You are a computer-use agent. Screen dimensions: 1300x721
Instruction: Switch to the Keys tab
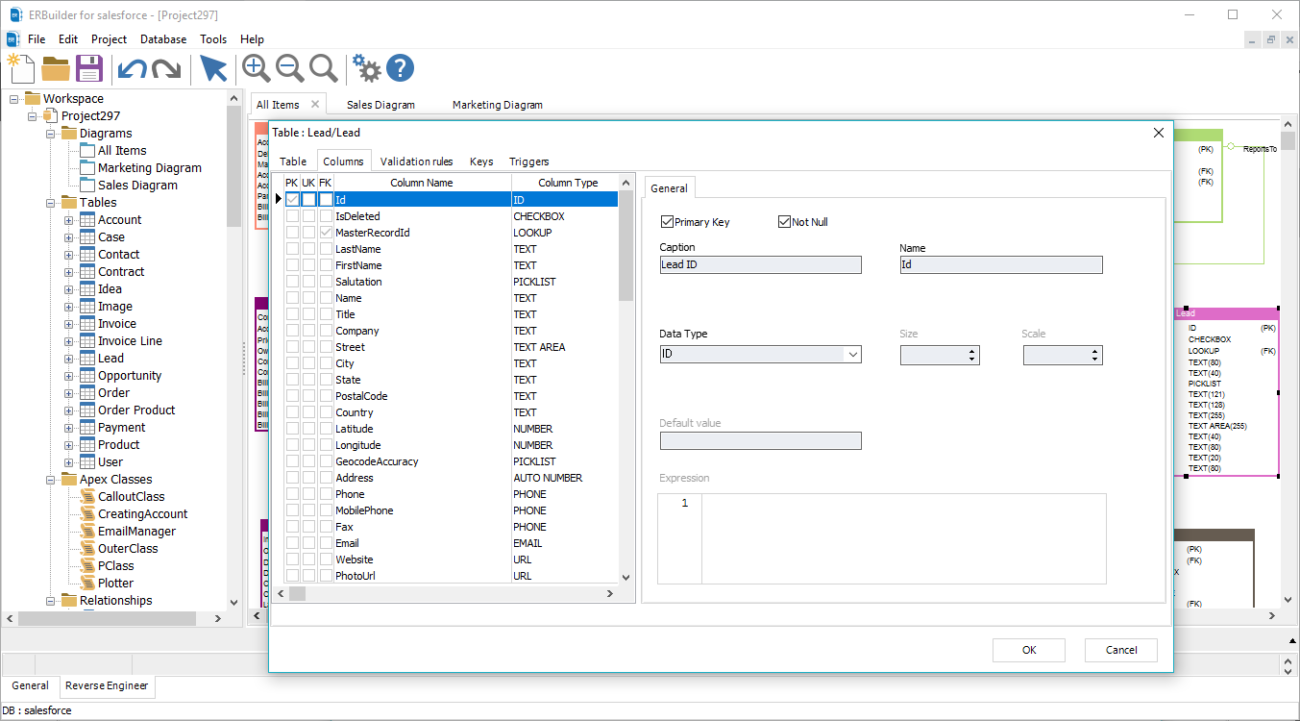tap(481, 161)
